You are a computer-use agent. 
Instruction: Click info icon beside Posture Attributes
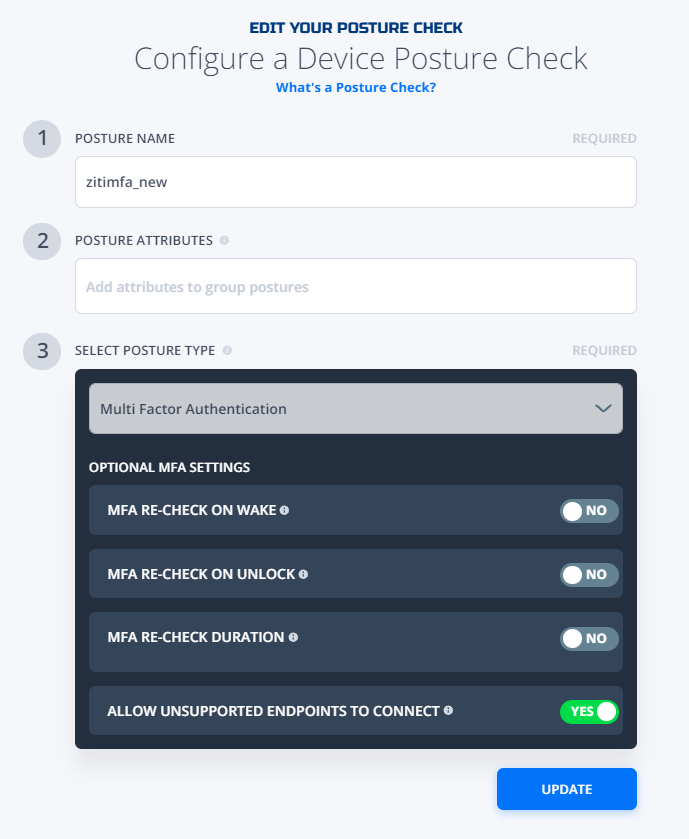[224, 240]
